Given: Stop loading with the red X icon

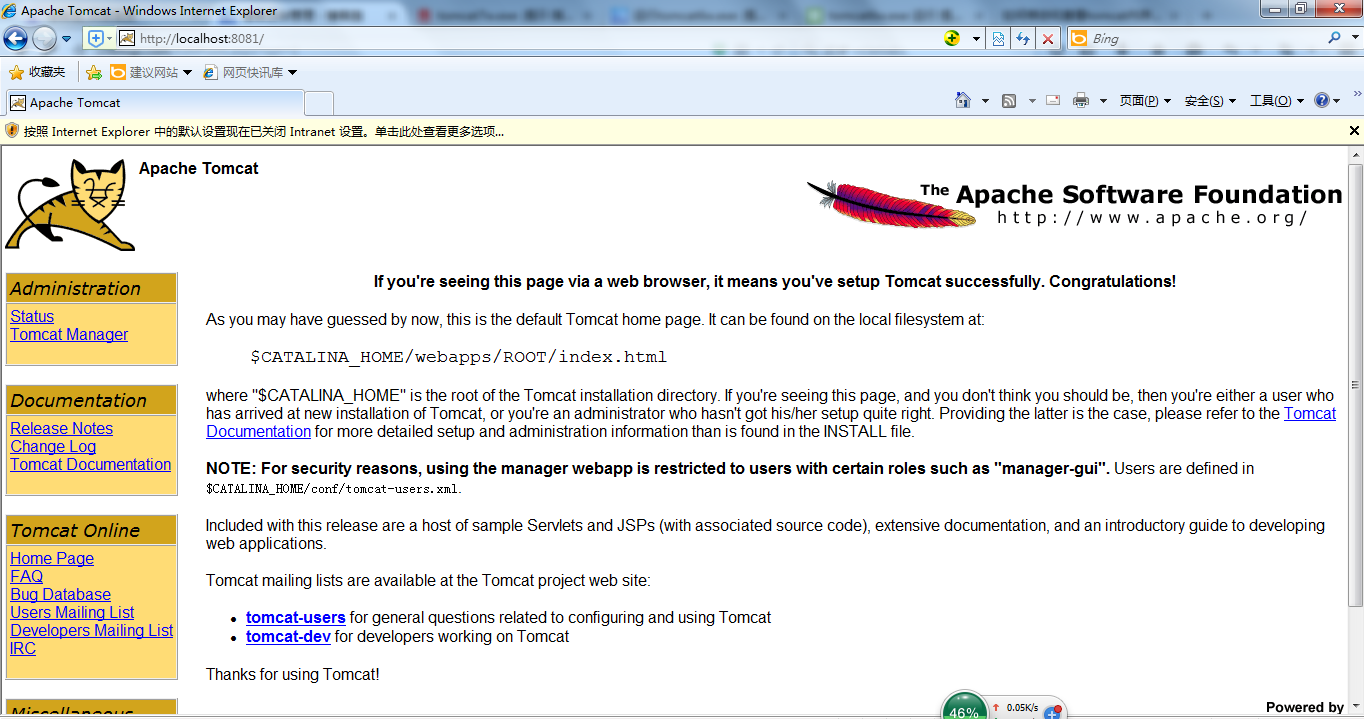Looking at the screenshot, I should pyautogui.click(x=1048, y=38).
